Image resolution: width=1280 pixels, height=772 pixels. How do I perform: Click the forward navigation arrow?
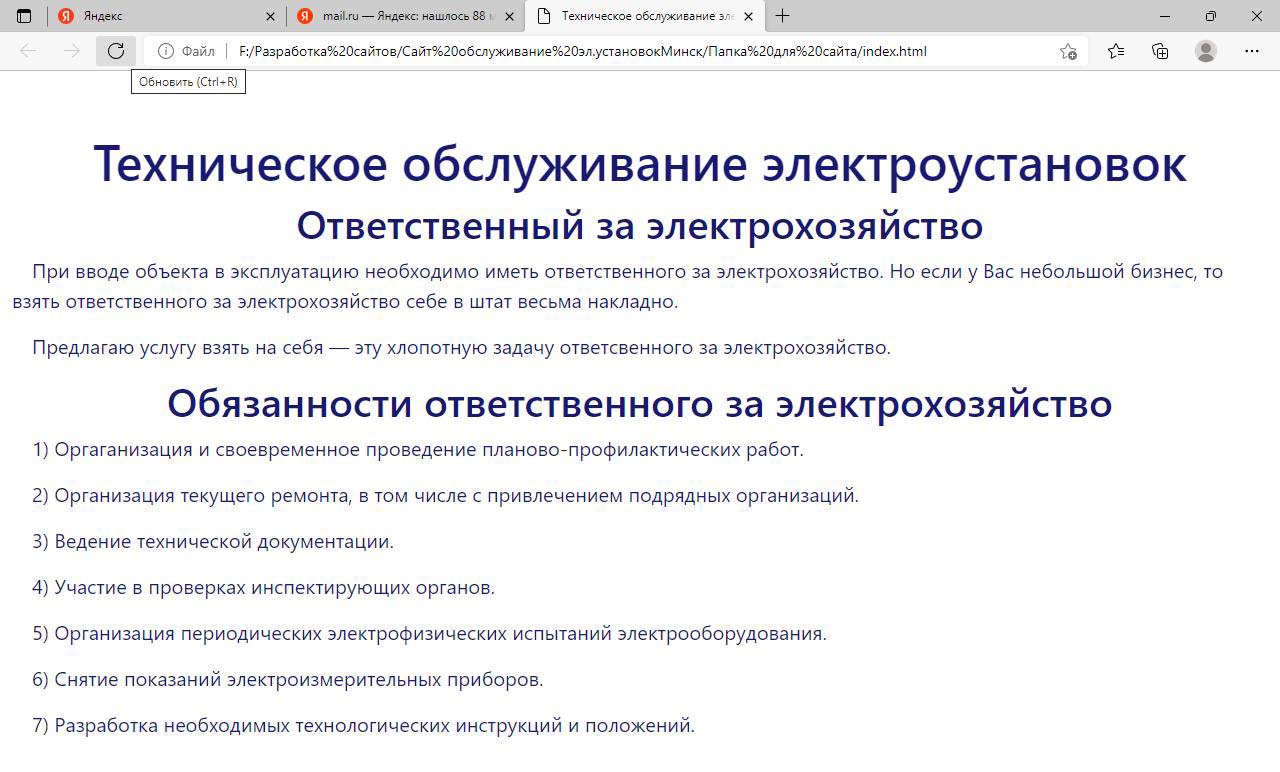pyautogui.click(x=72, y=51)
